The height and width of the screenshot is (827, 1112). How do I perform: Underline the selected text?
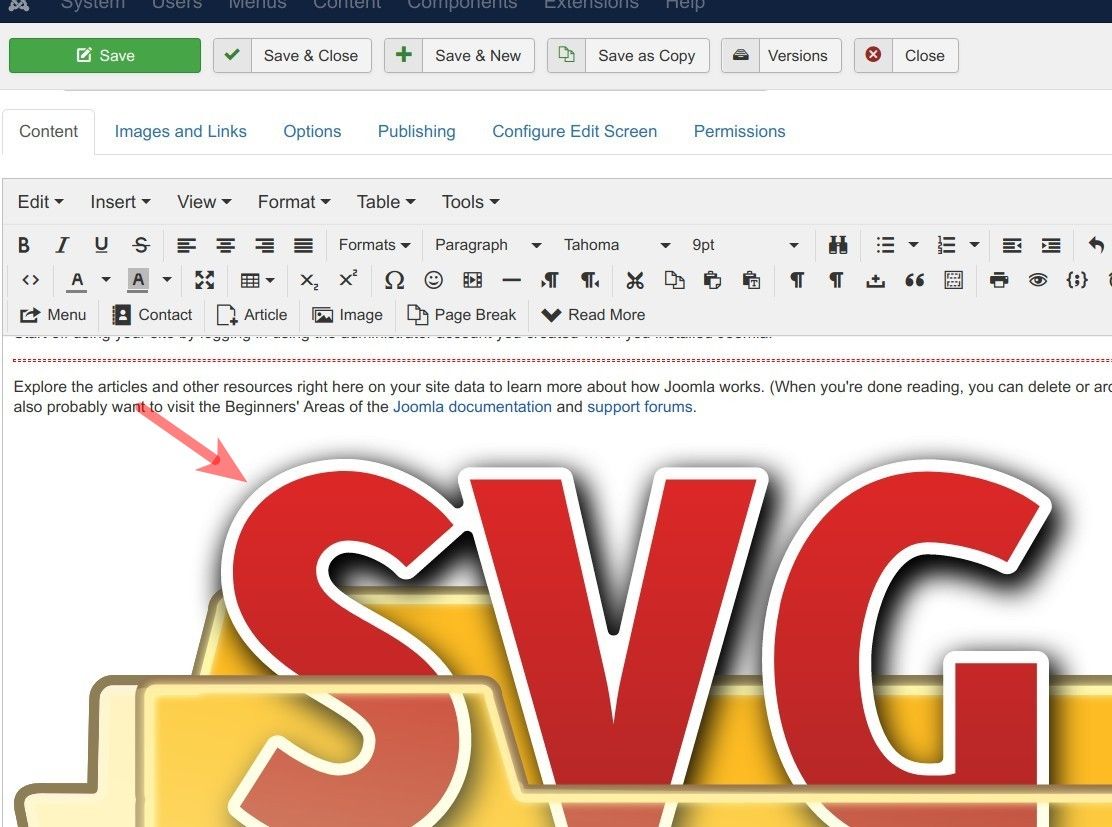point(101,245)
